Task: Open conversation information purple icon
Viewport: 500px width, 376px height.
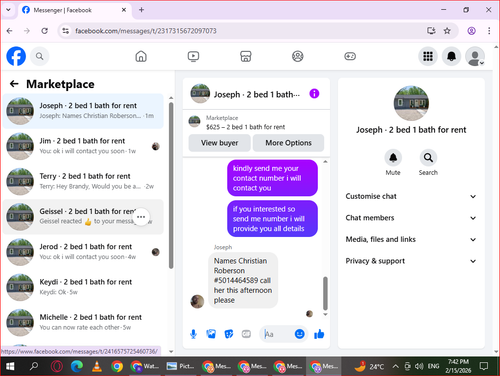Action: [x=314, y=94]
